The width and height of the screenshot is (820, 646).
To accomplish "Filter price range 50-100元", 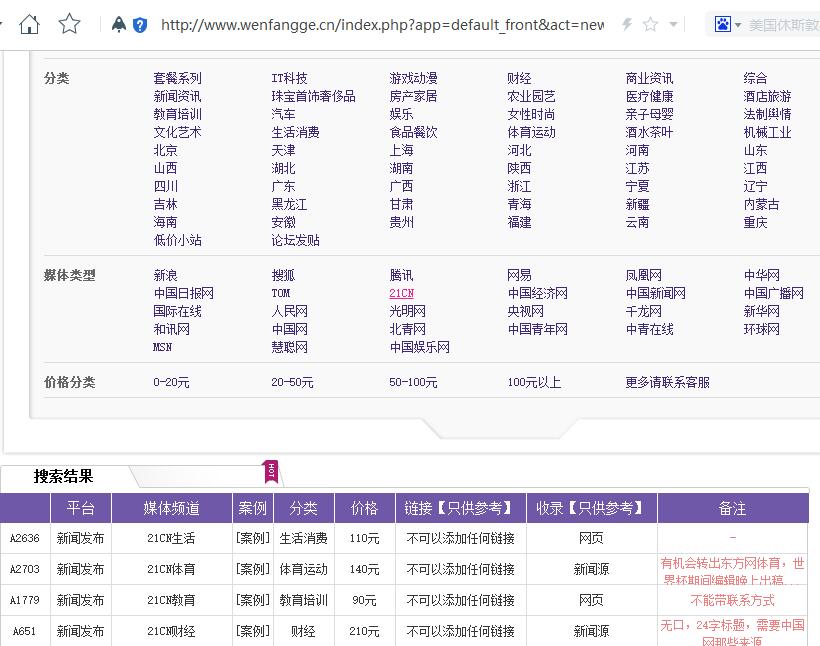I will (x=413, y=382).
